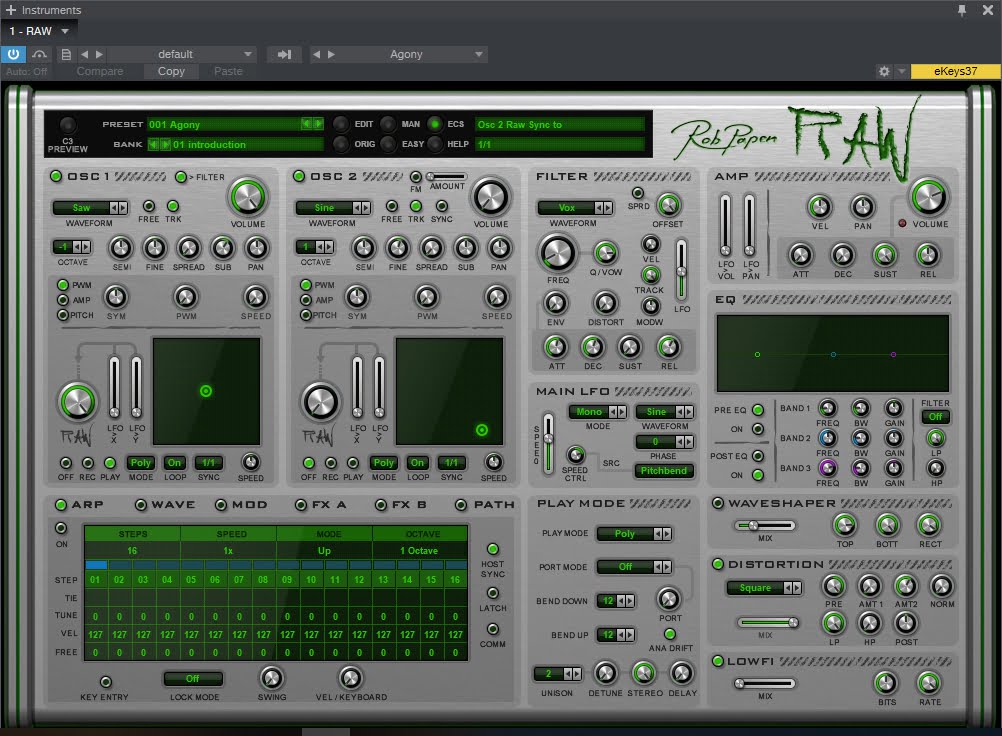Click the Waveshaper MIX slider
This screenshot has height=736, width=1002.
tap(765, 525)
